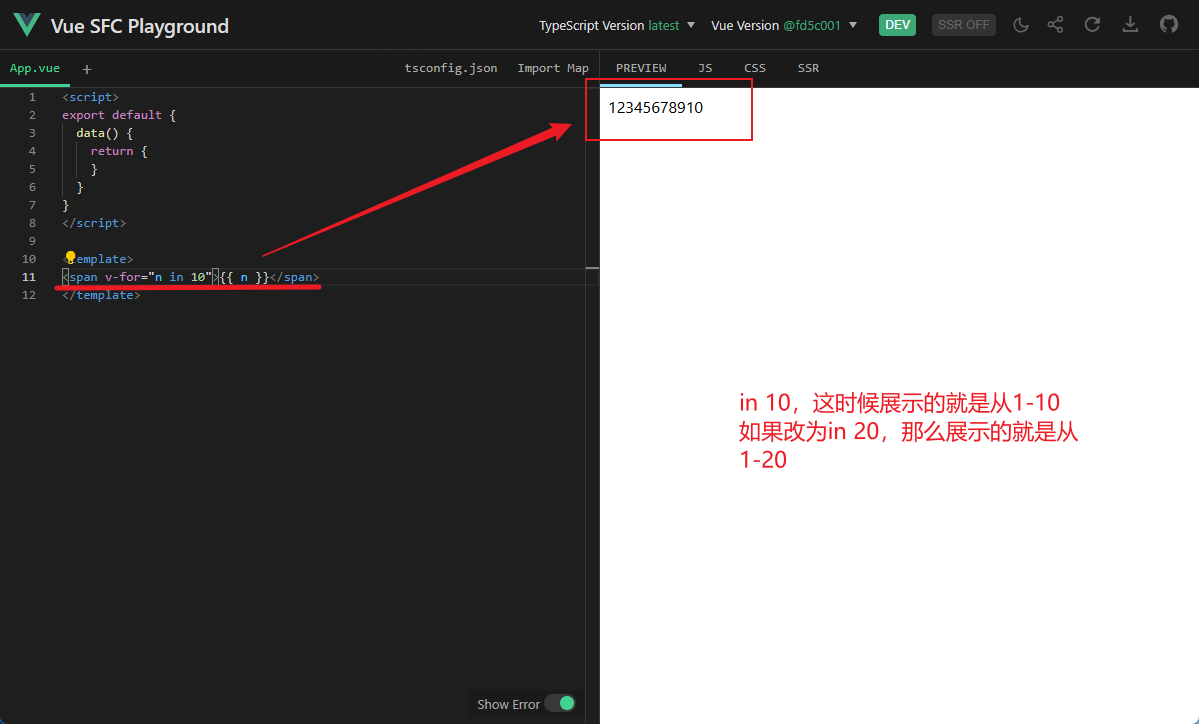The width and height of the screenshot is (1199, 724).
Task: Open the GitHub repository icon
Action: pos(1168,24)
